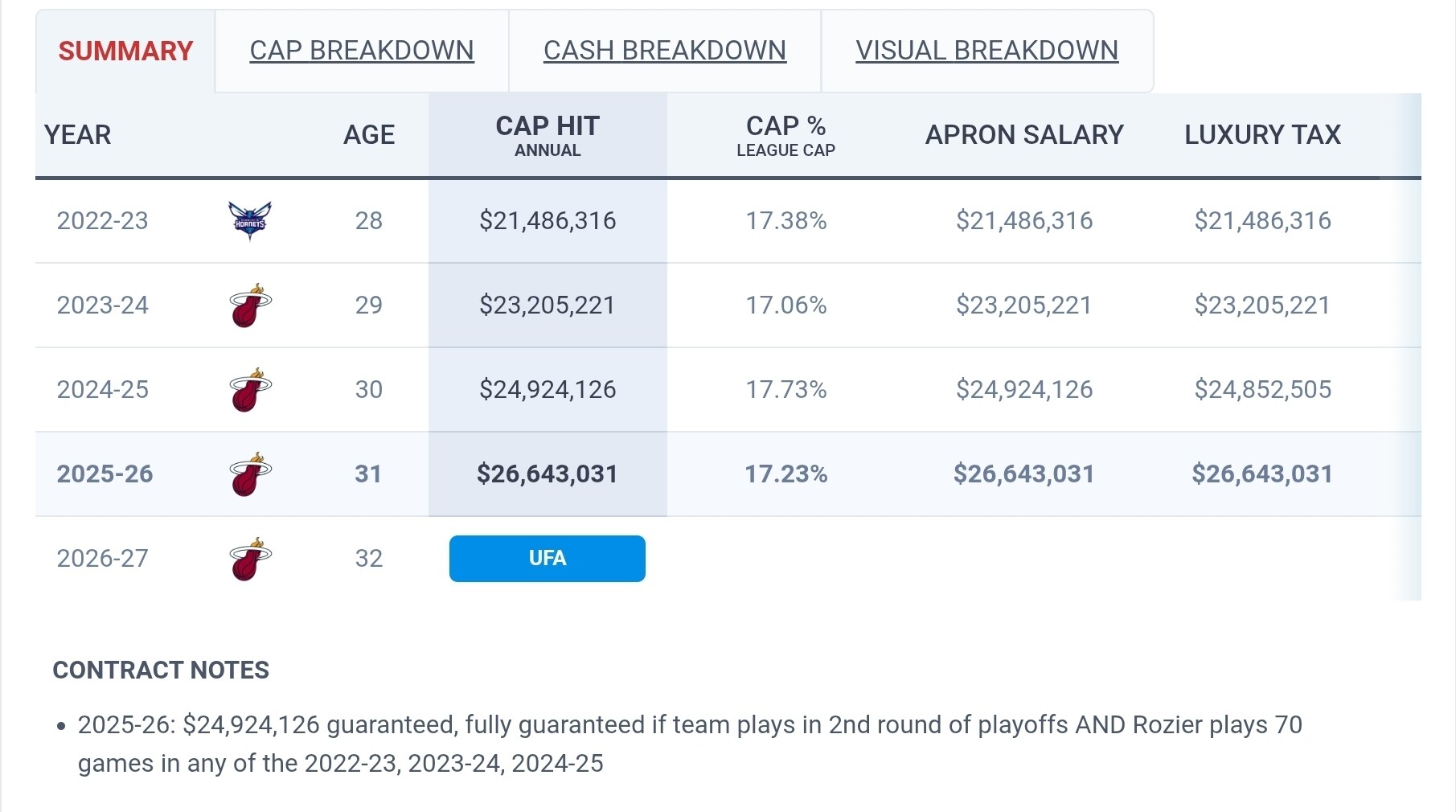Click the 2024-25 luxury tax value $24,852,505
Screen dimensions: 1456x812
pos(1262,390)
